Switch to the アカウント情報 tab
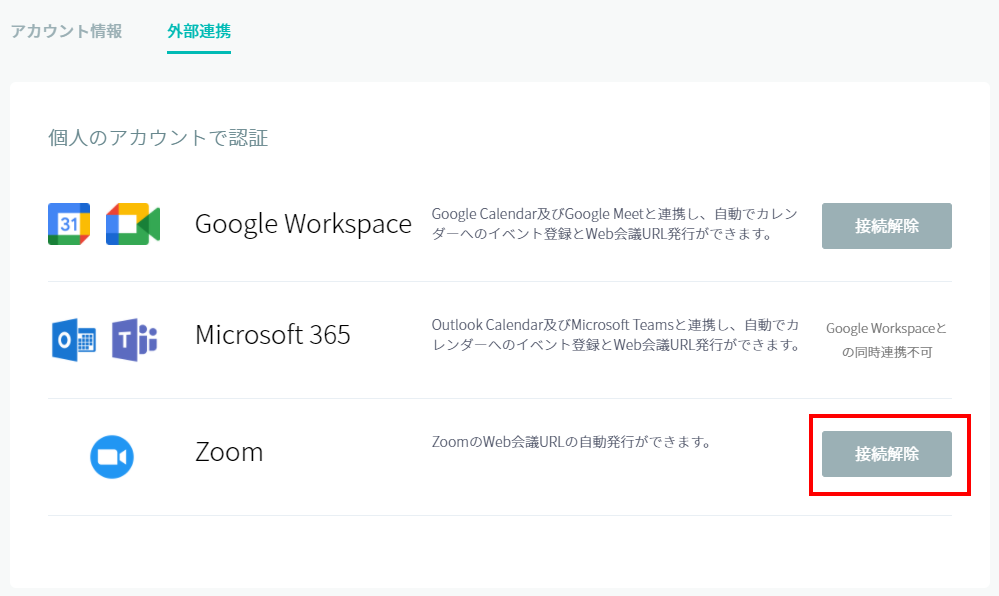 (x=66, y=30)
